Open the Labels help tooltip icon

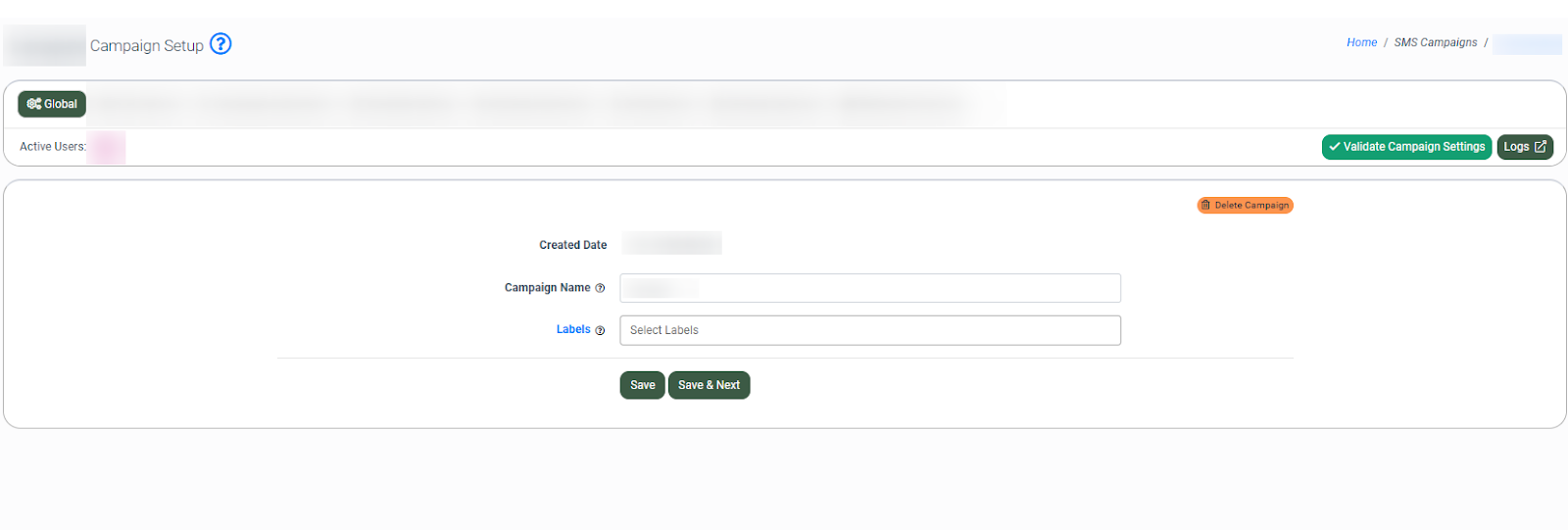[600, 330]
